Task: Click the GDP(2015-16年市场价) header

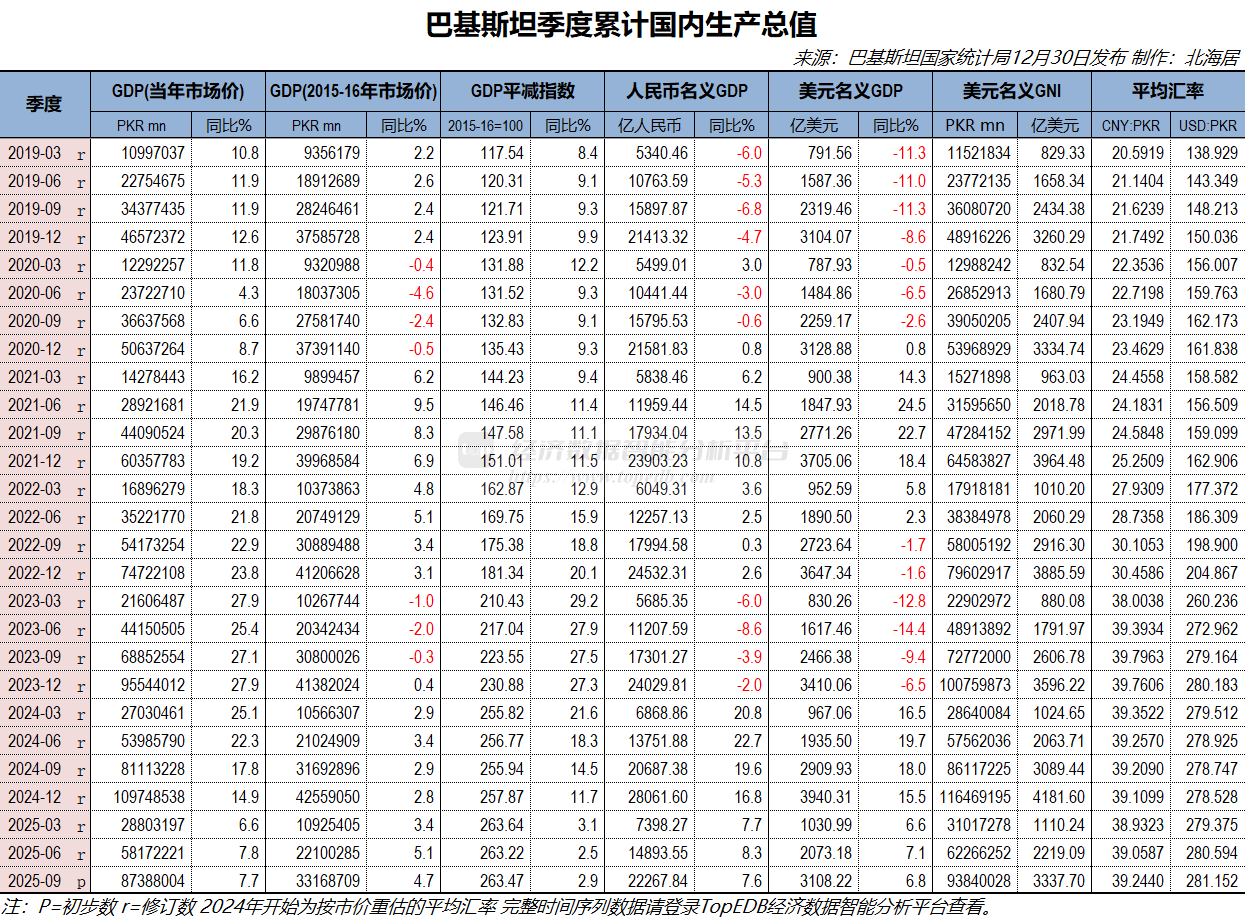Action: point(354,90)
